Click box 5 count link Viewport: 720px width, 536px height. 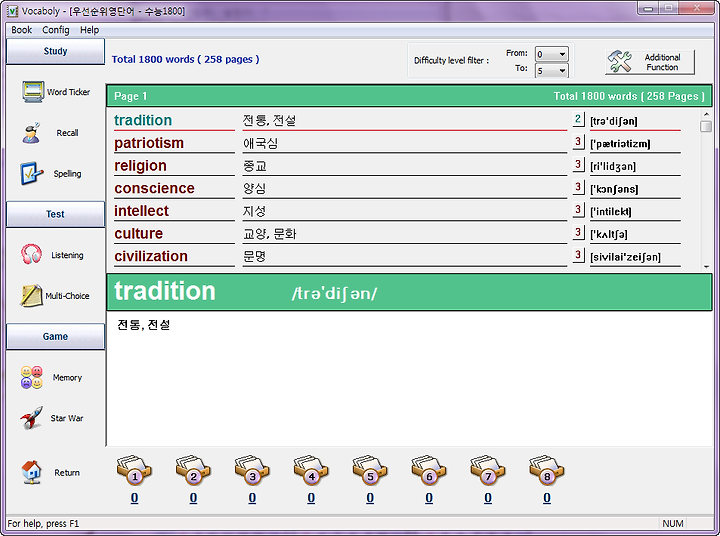pos(370,498)
